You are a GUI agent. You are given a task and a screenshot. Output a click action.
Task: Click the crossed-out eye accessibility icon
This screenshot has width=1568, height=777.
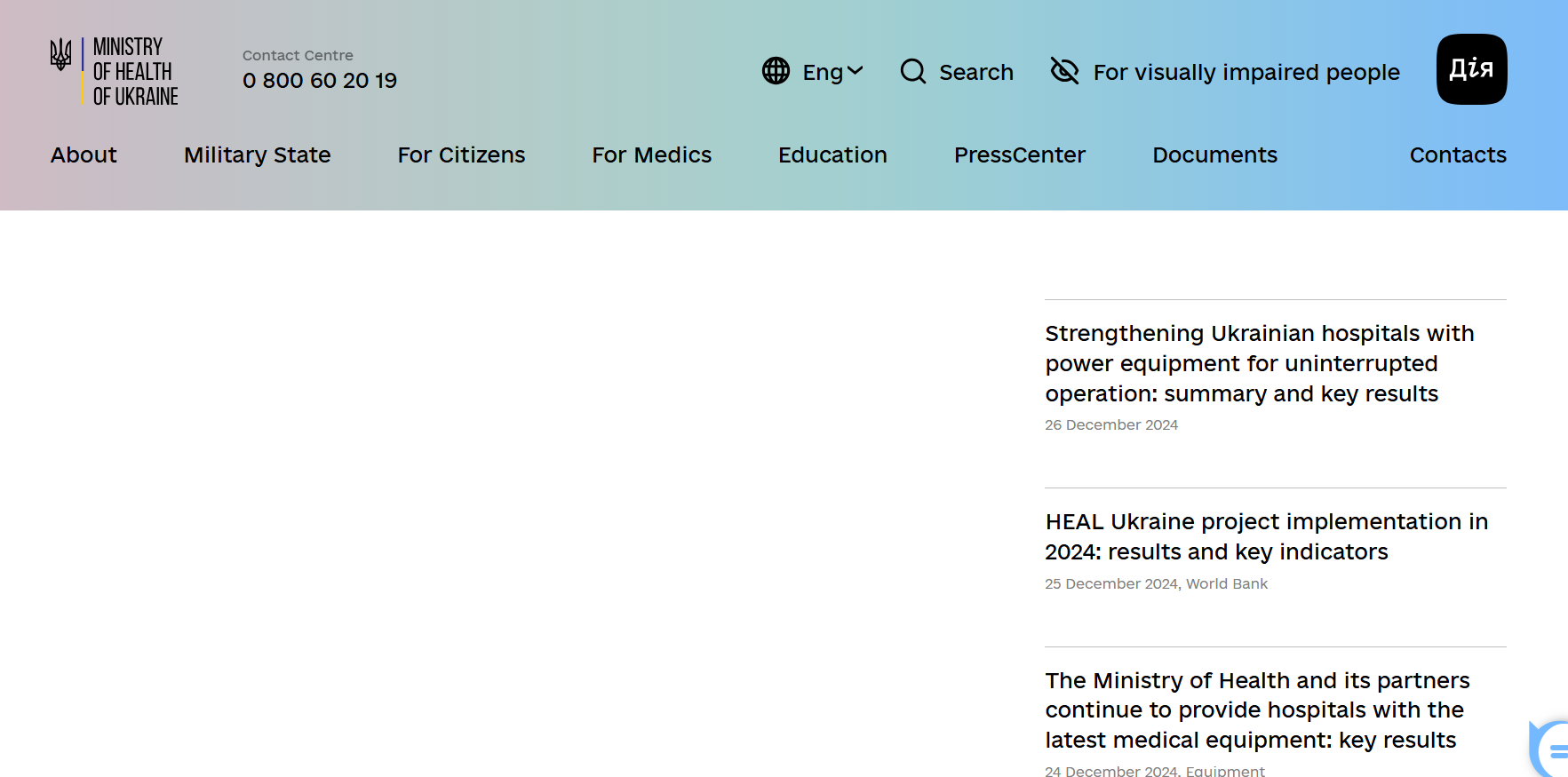(1064, 71)
